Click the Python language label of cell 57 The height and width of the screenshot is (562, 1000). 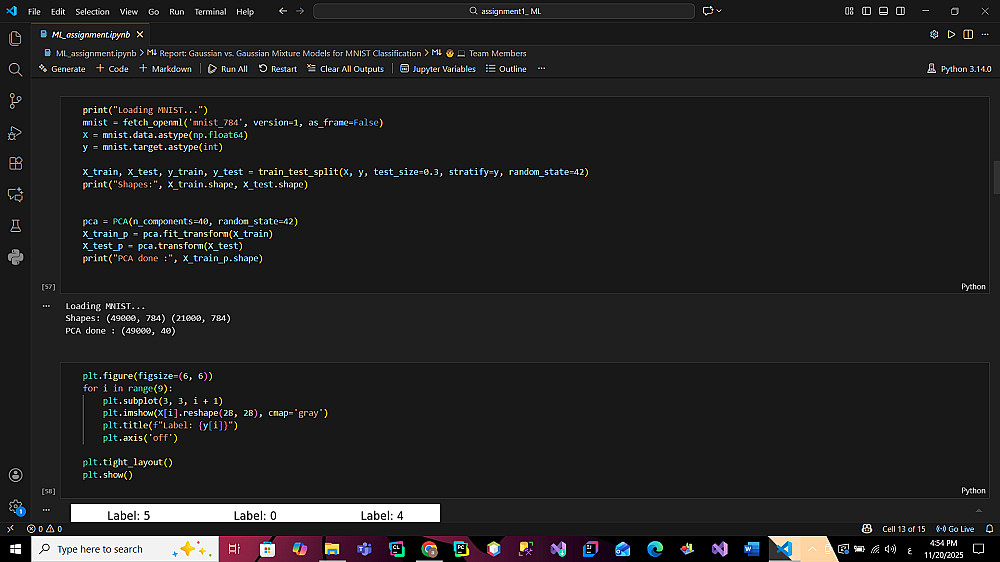[973, 286]
